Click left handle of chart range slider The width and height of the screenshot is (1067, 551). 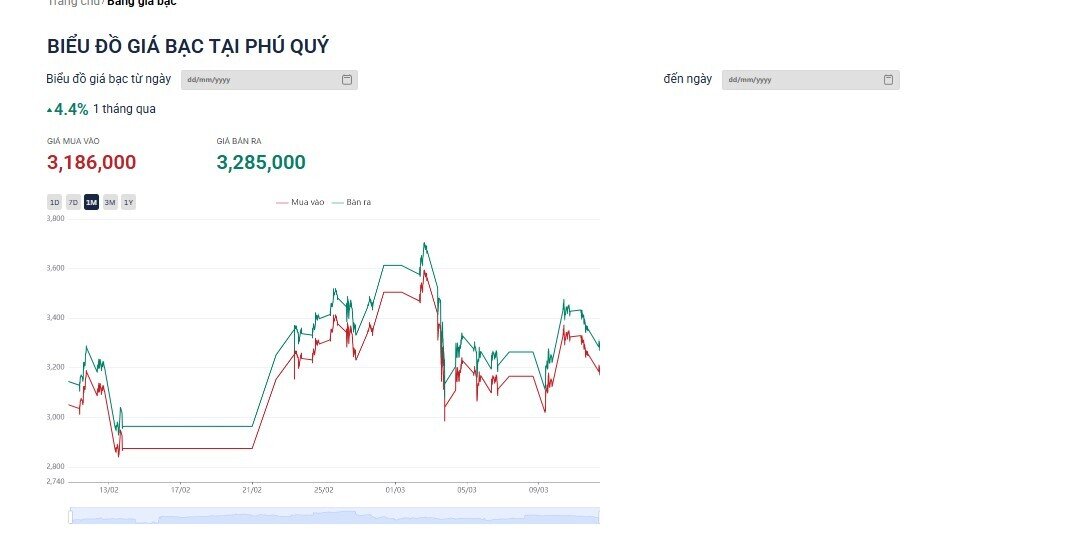(70, 516)
